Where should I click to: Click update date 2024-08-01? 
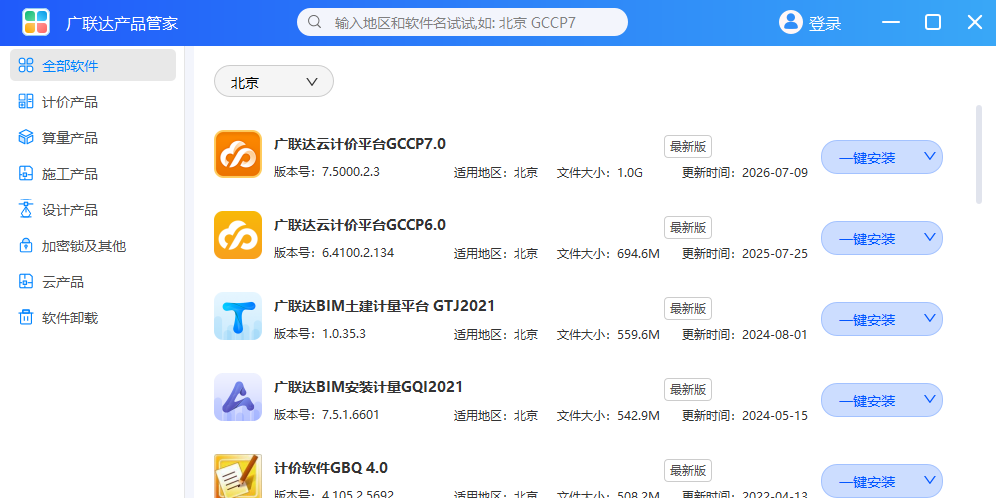[x=774, y=335]
